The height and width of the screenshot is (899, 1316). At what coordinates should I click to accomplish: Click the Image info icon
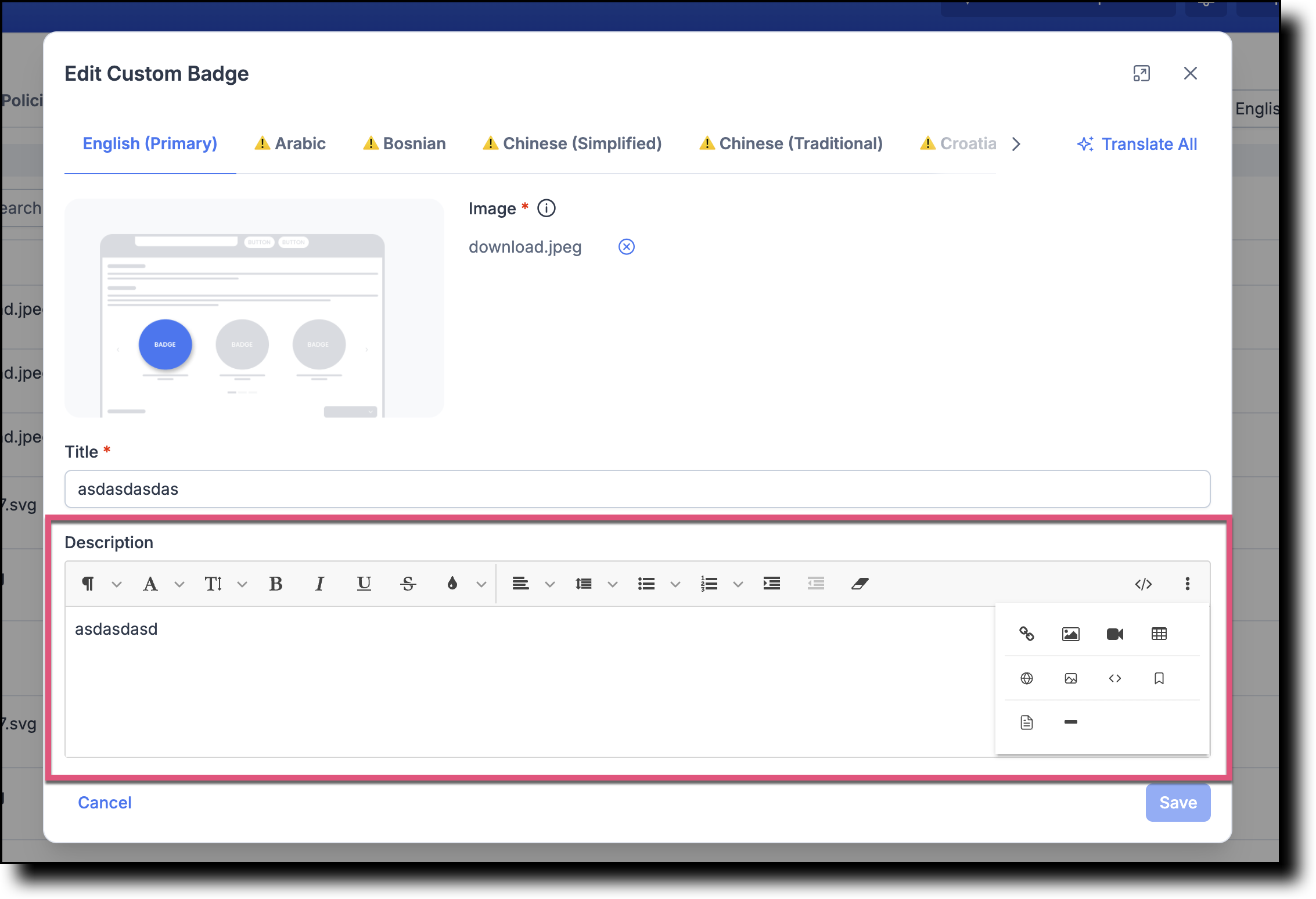pyautogui.click(x=546, y=208)
